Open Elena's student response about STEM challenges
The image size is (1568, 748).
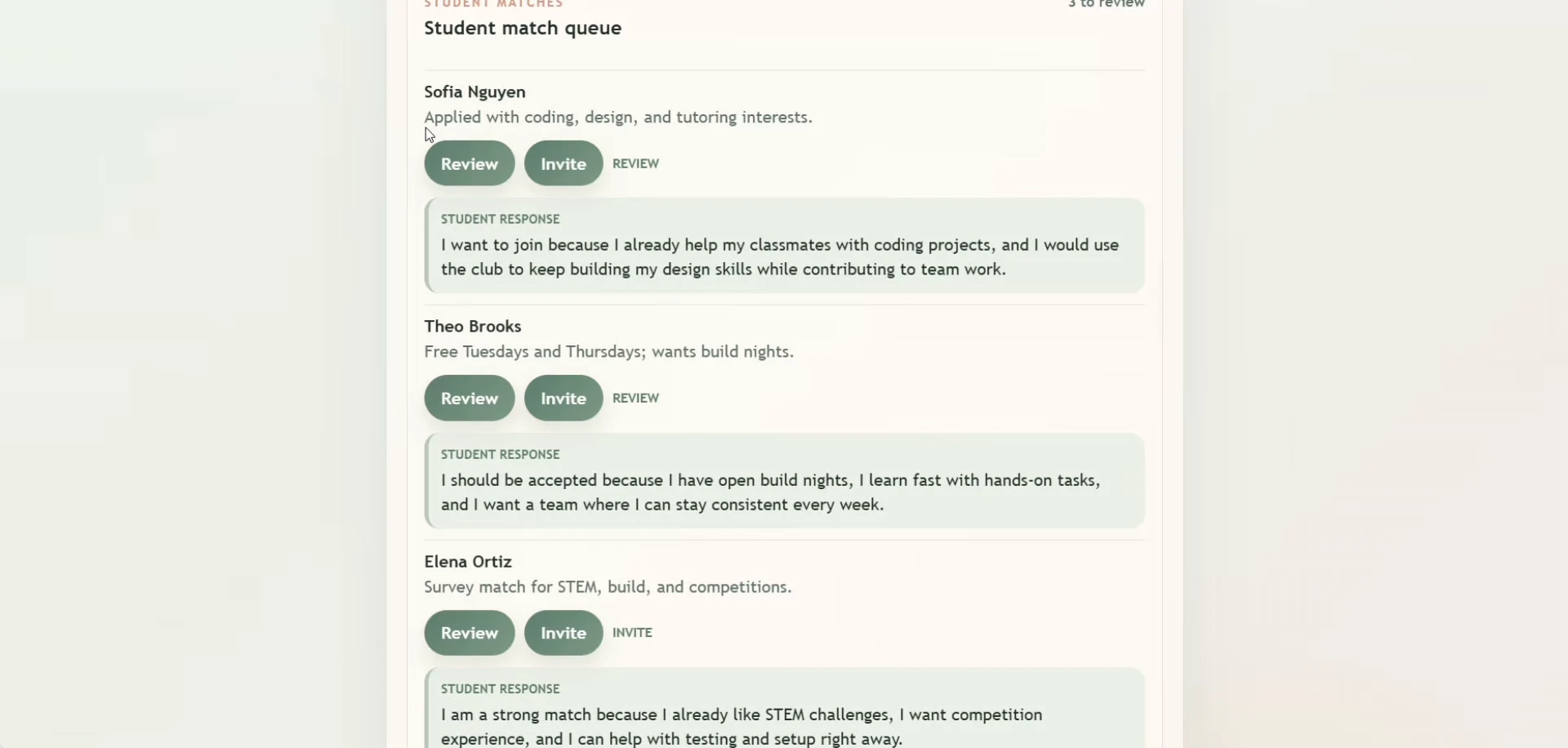tap(785, 709)
